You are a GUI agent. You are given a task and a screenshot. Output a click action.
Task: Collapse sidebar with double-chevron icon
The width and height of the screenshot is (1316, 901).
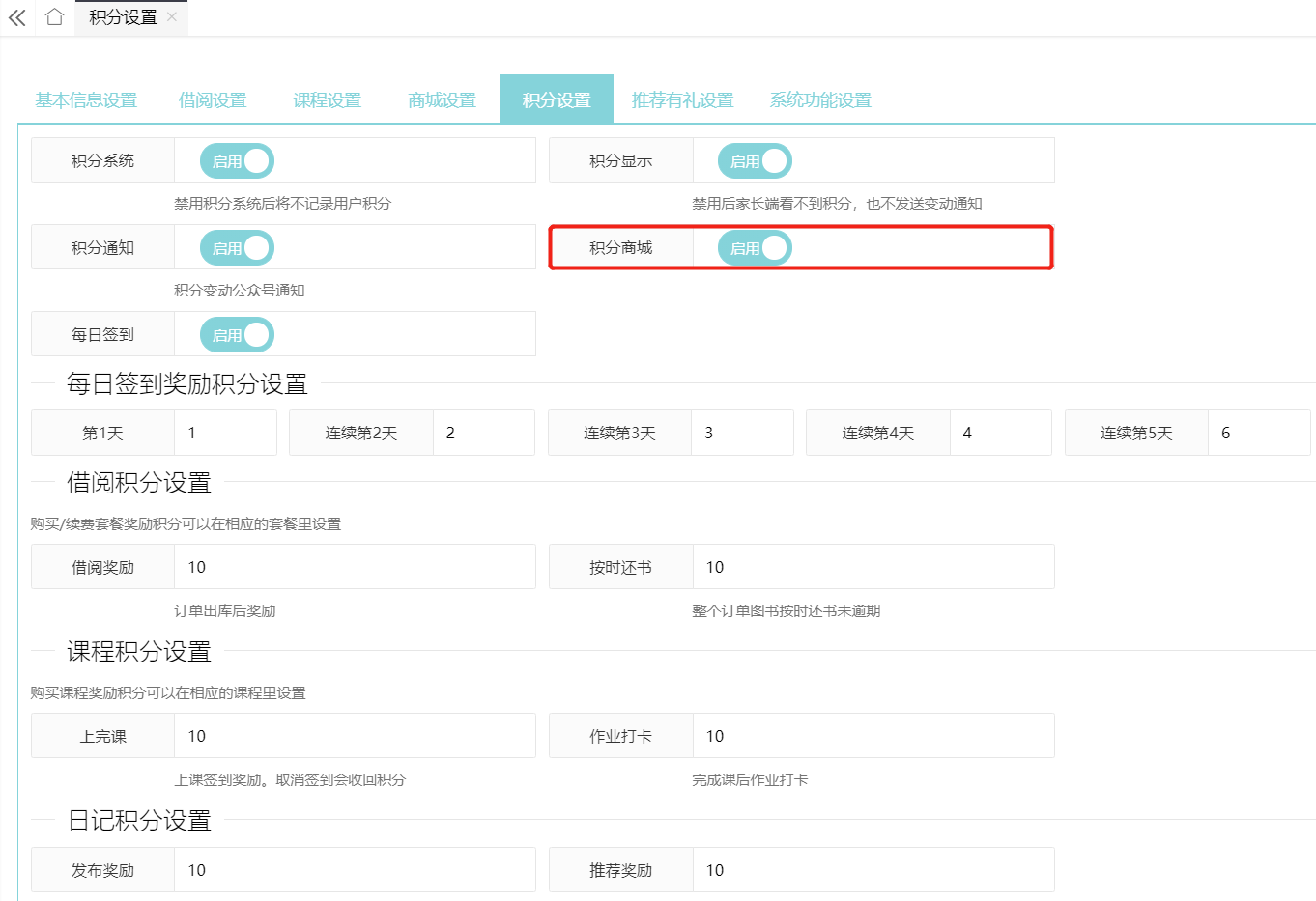coord(16,17)
